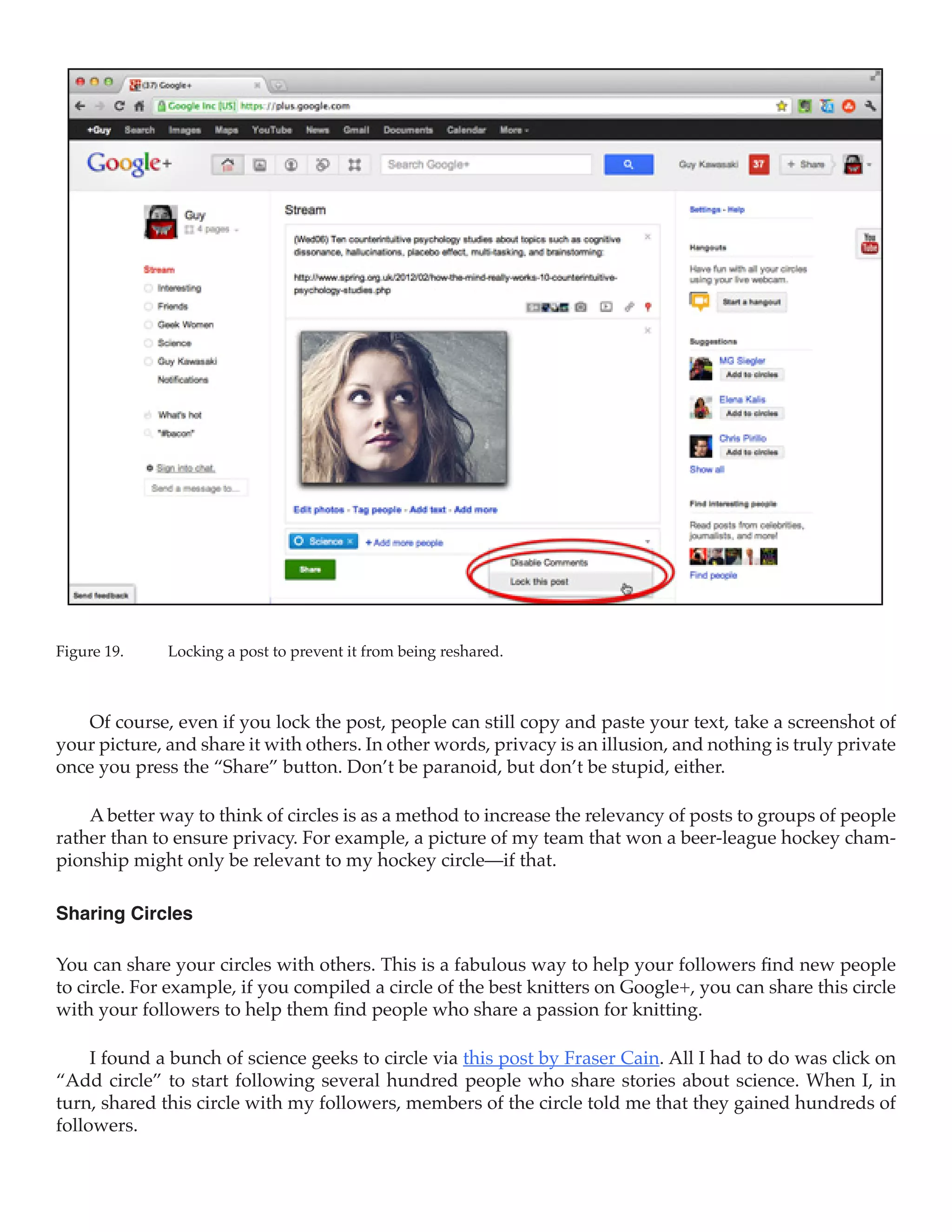The image size is (952, 1232).
Task: Click the hangout chat bubble icon
Action: (699, 301)
